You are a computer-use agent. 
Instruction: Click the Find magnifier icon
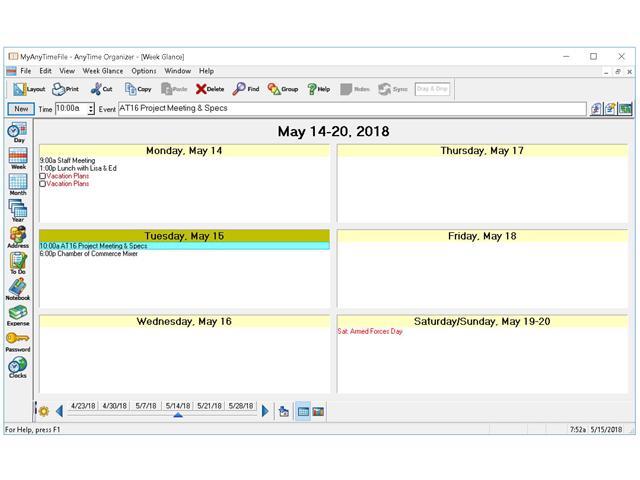[246, 89]
